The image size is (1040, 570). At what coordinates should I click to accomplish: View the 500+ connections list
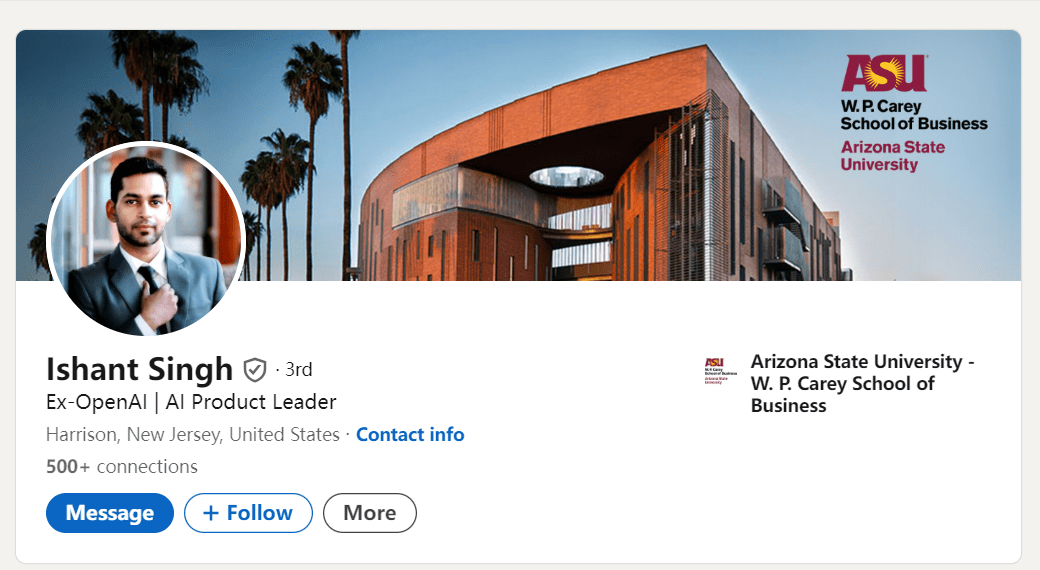tap(122, 467)
